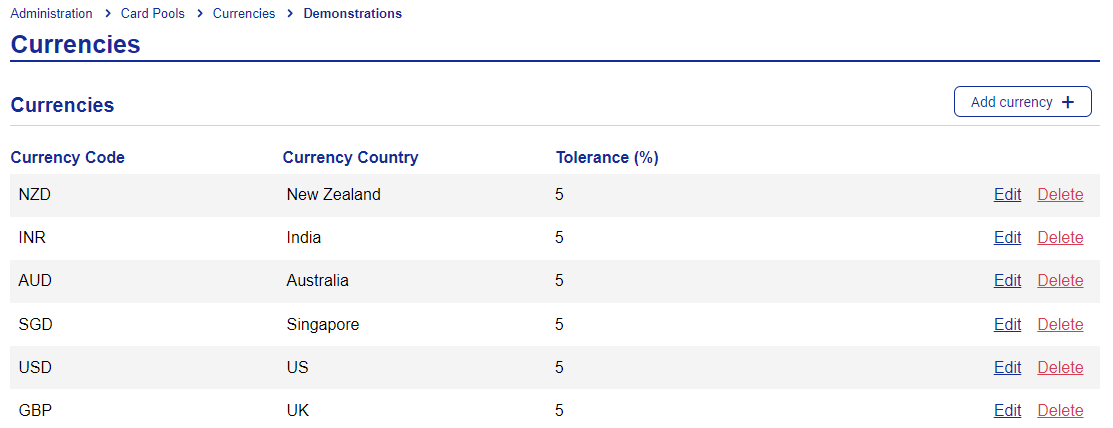Viewport: 1113px width, 428px height.
Task: Click the plus icon in Add currency
Action: click(1068, 102)
